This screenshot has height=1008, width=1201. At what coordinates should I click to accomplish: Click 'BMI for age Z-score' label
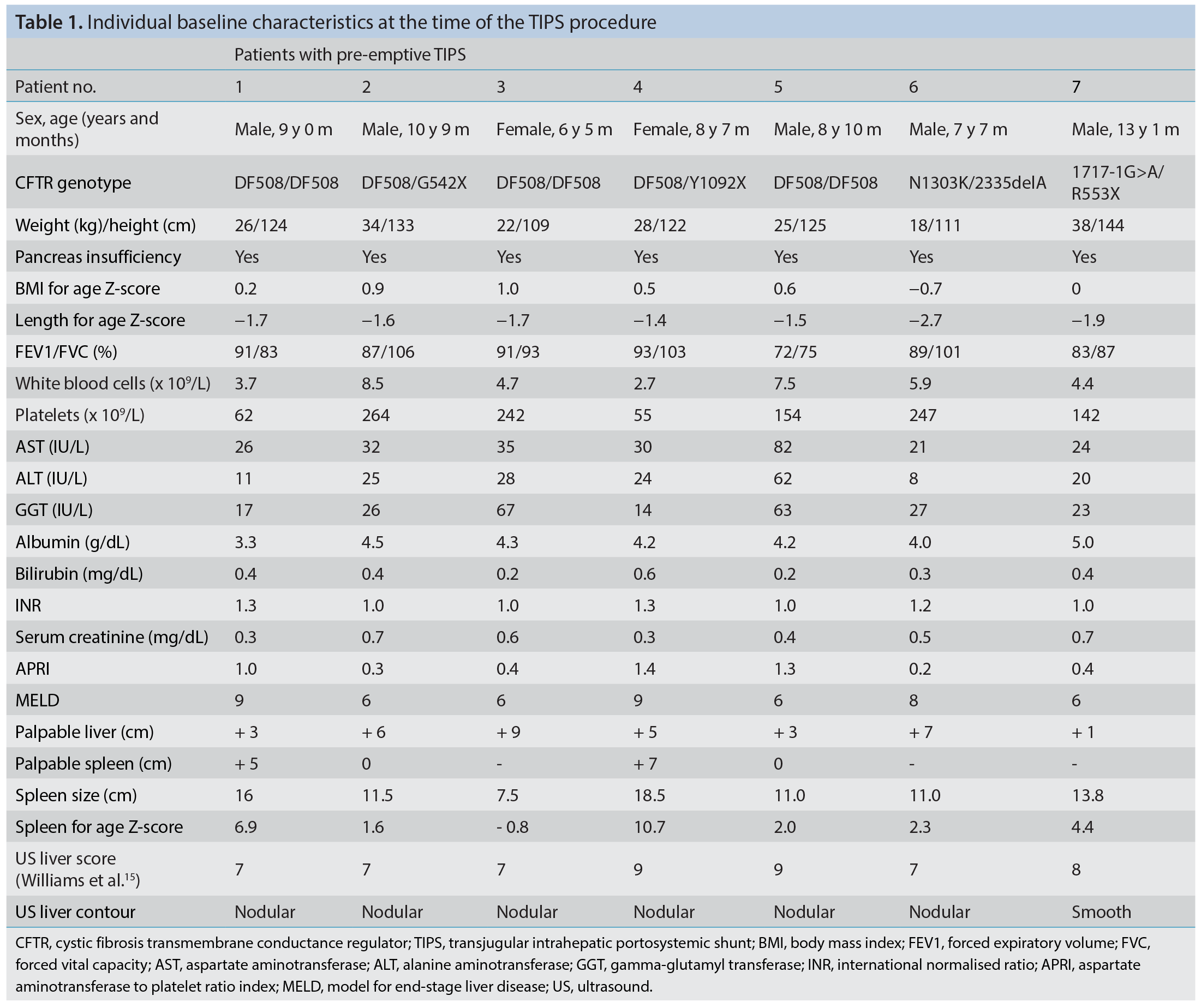[87, 288]
